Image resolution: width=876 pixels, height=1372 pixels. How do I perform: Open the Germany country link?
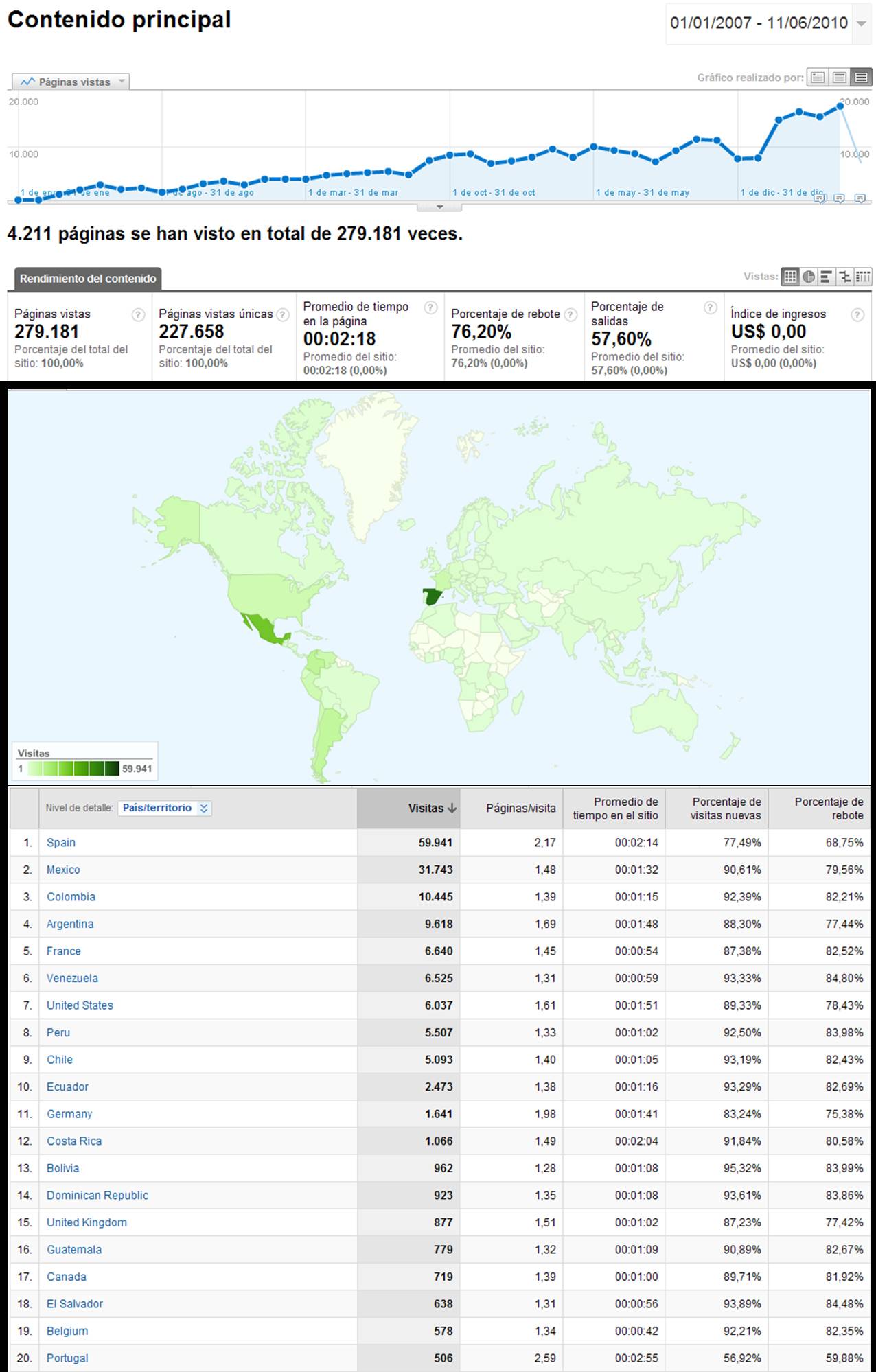coord(69,1114)
